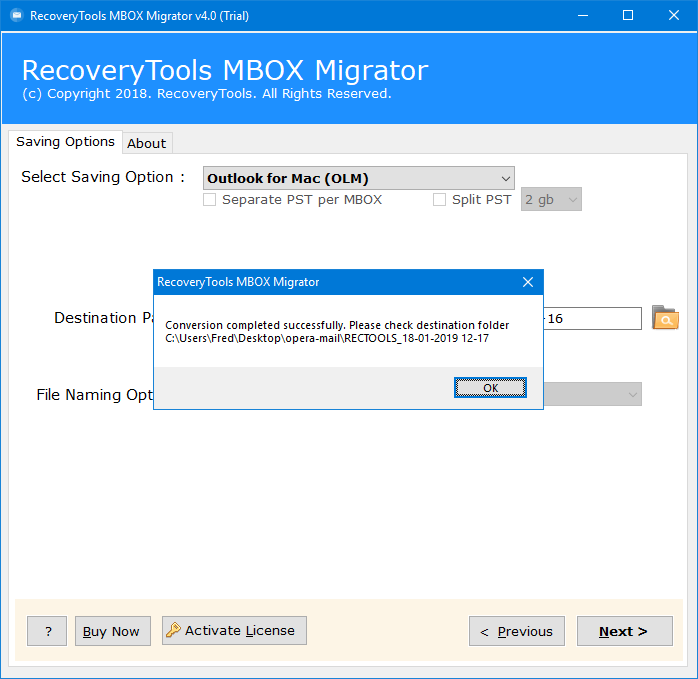The image size is (698, 679).
Task: Maximize the MBOX Migrator window
Action: click(628, 16)
